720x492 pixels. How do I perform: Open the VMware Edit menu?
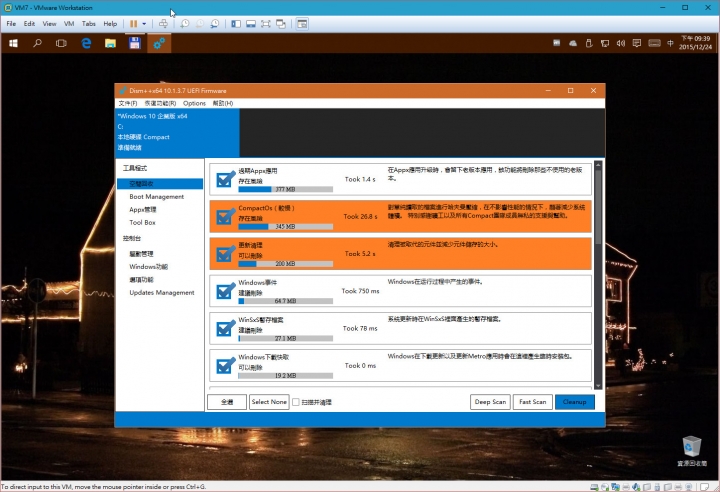tap(29, 24)
